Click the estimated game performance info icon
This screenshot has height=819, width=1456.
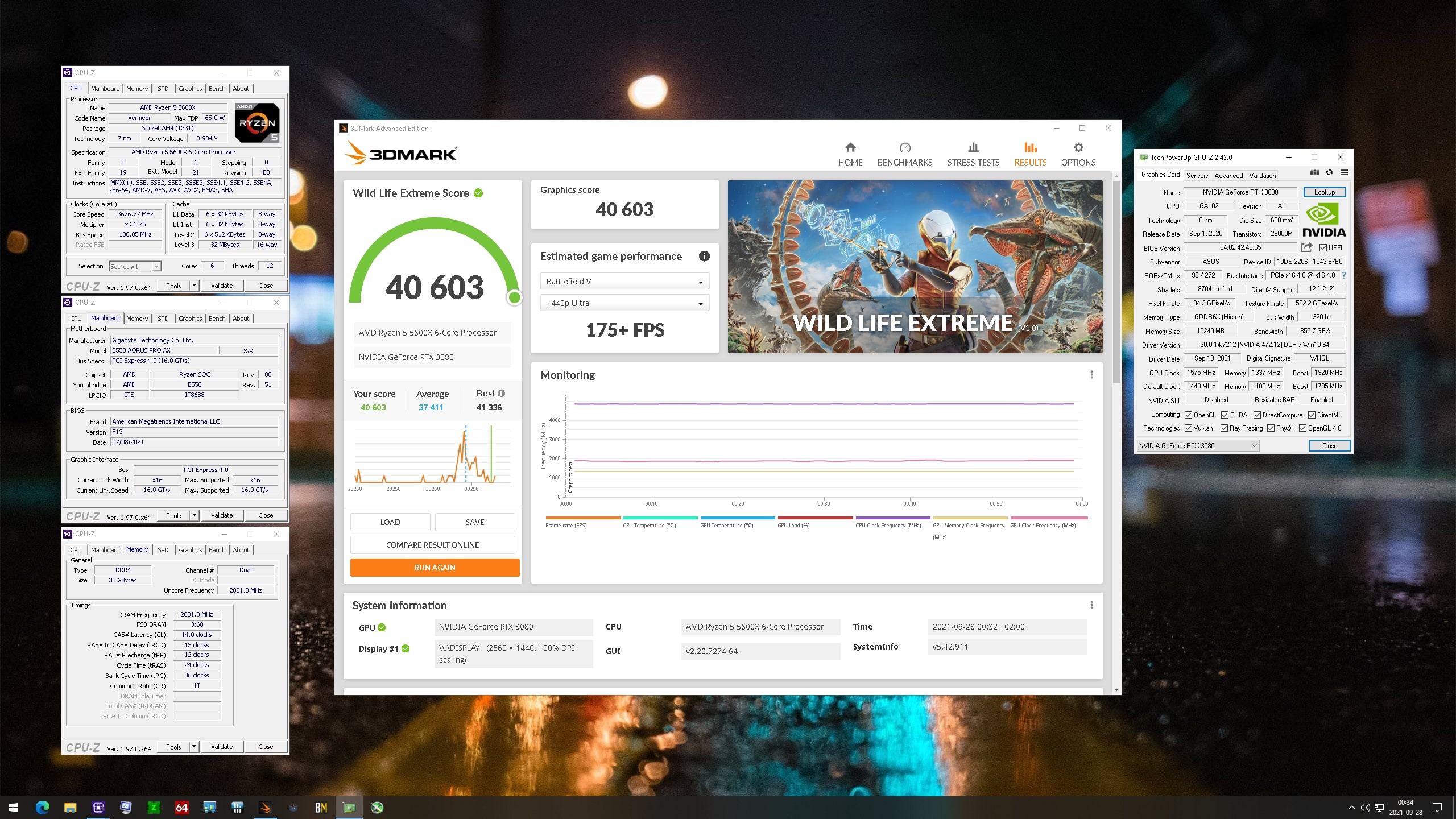click(x=704, y=256)
